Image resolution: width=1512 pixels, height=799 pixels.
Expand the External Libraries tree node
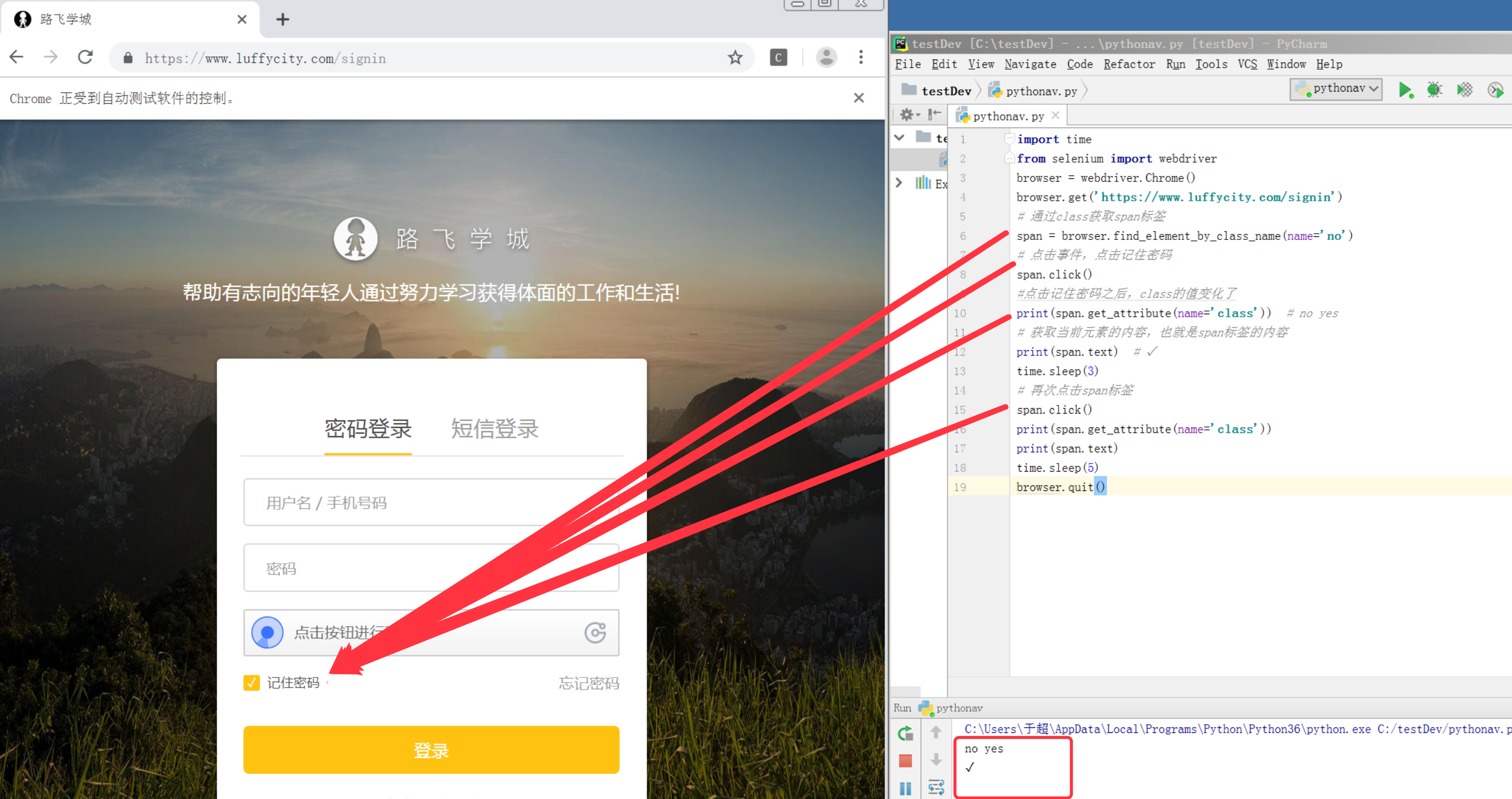pos(899,182)
